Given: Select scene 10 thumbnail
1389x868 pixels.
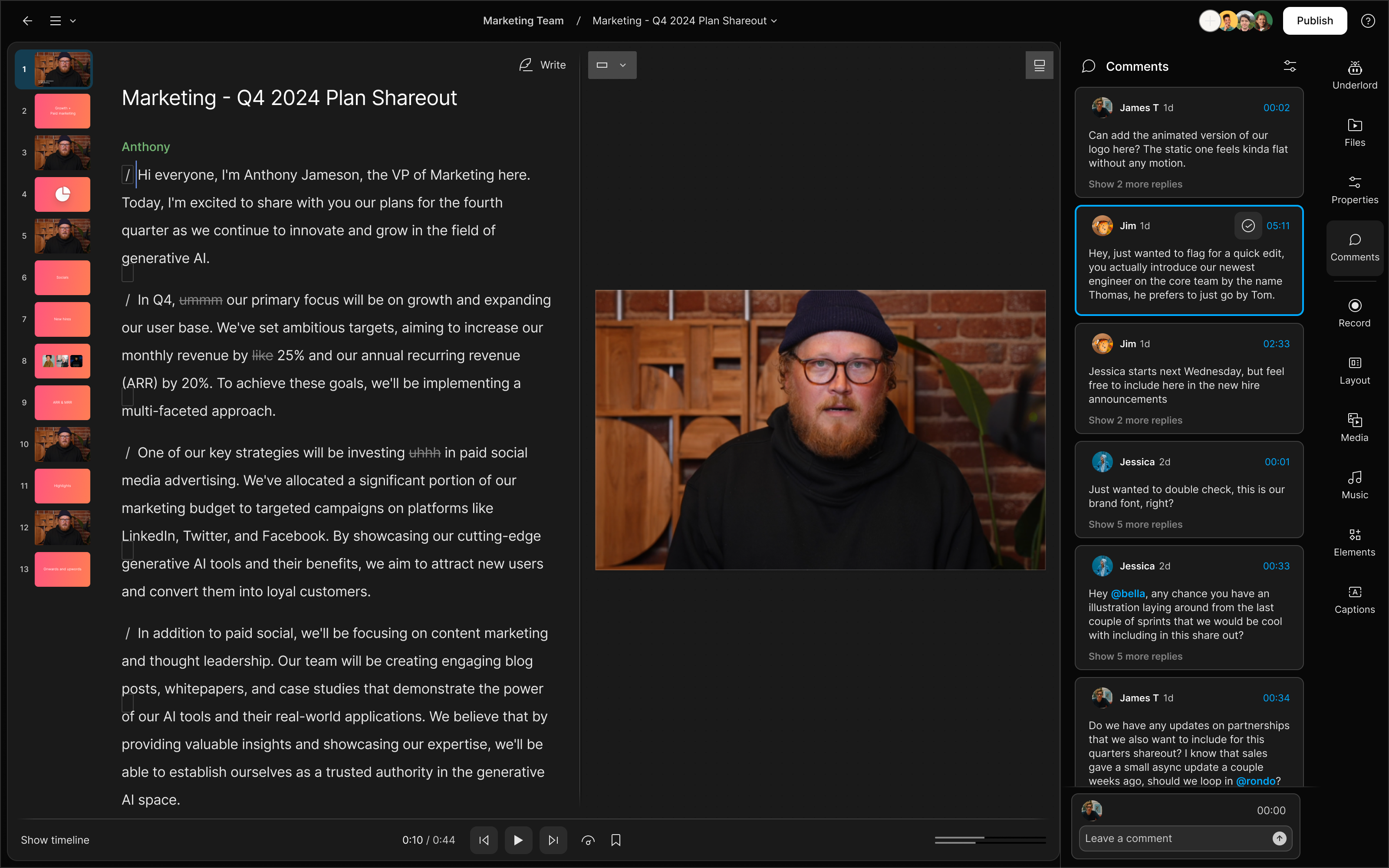Looking at the screenshot, I should point(62,444).
